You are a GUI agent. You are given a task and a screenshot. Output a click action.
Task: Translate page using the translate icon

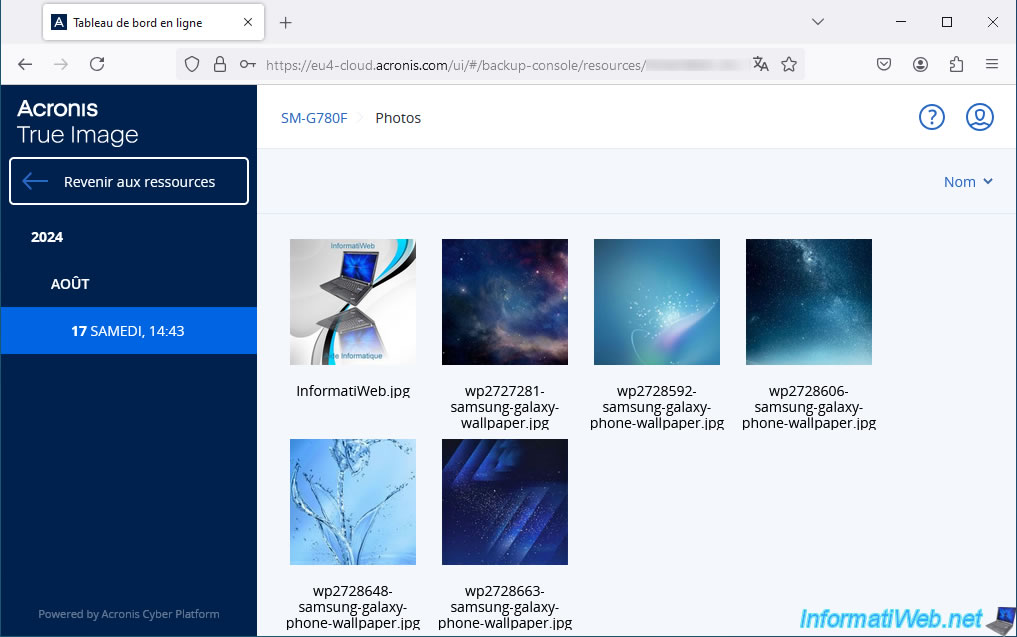pos(761,64)
